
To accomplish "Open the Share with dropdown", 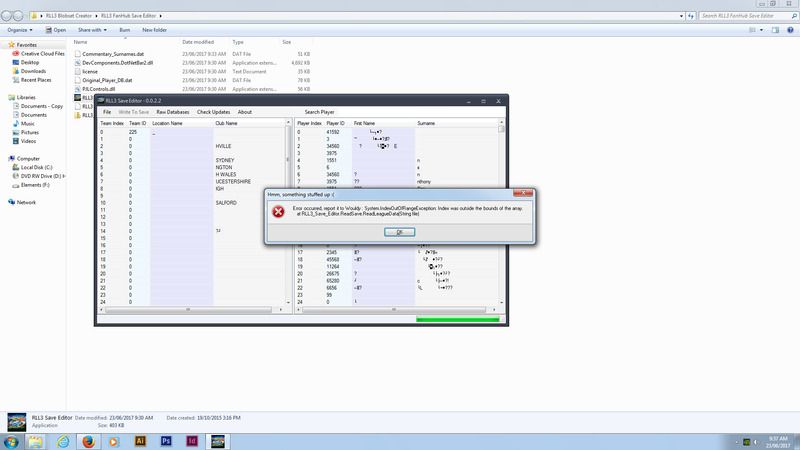I will (x=92, y=30).
